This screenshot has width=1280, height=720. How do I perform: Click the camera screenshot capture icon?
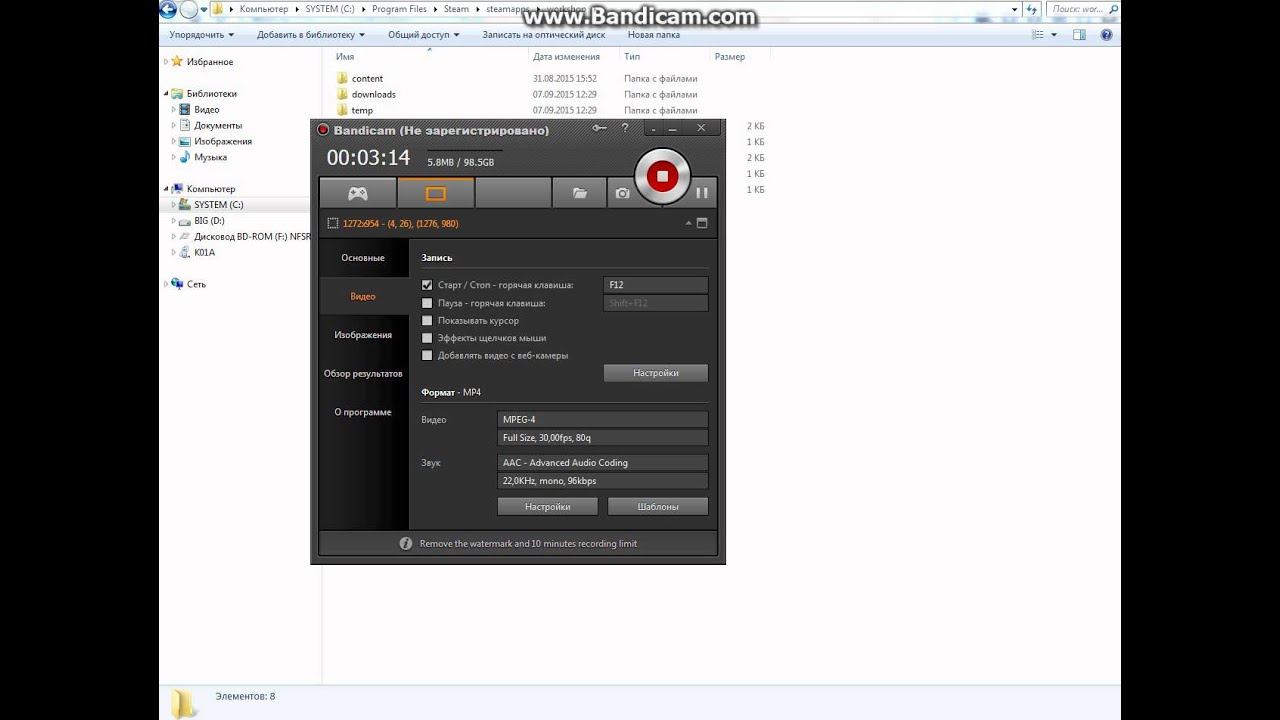pos(623,193)
